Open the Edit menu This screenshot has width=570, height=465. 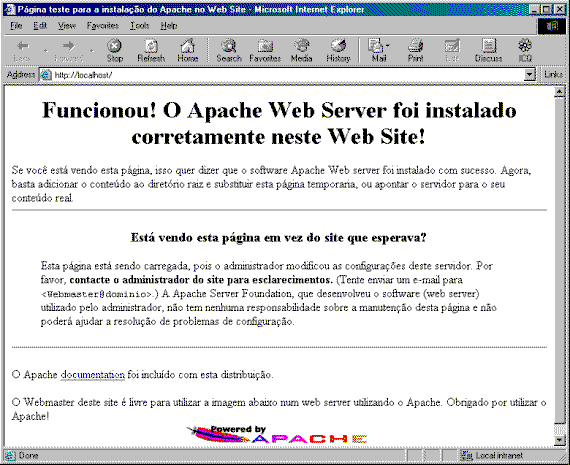coord(40,26)
